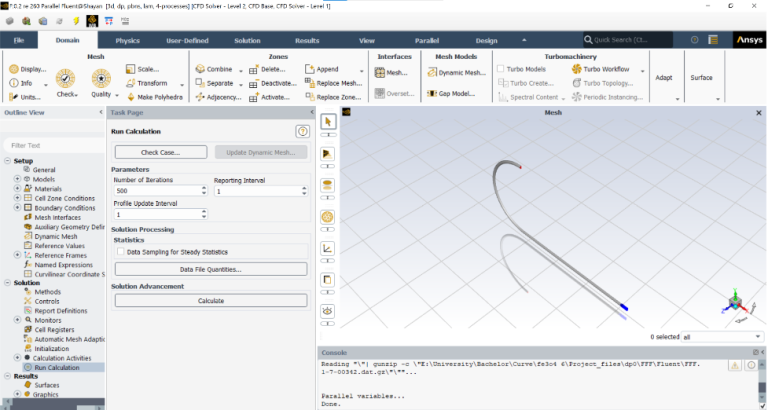
Task: Open Gap Model settings
Action: coord(451,93)
